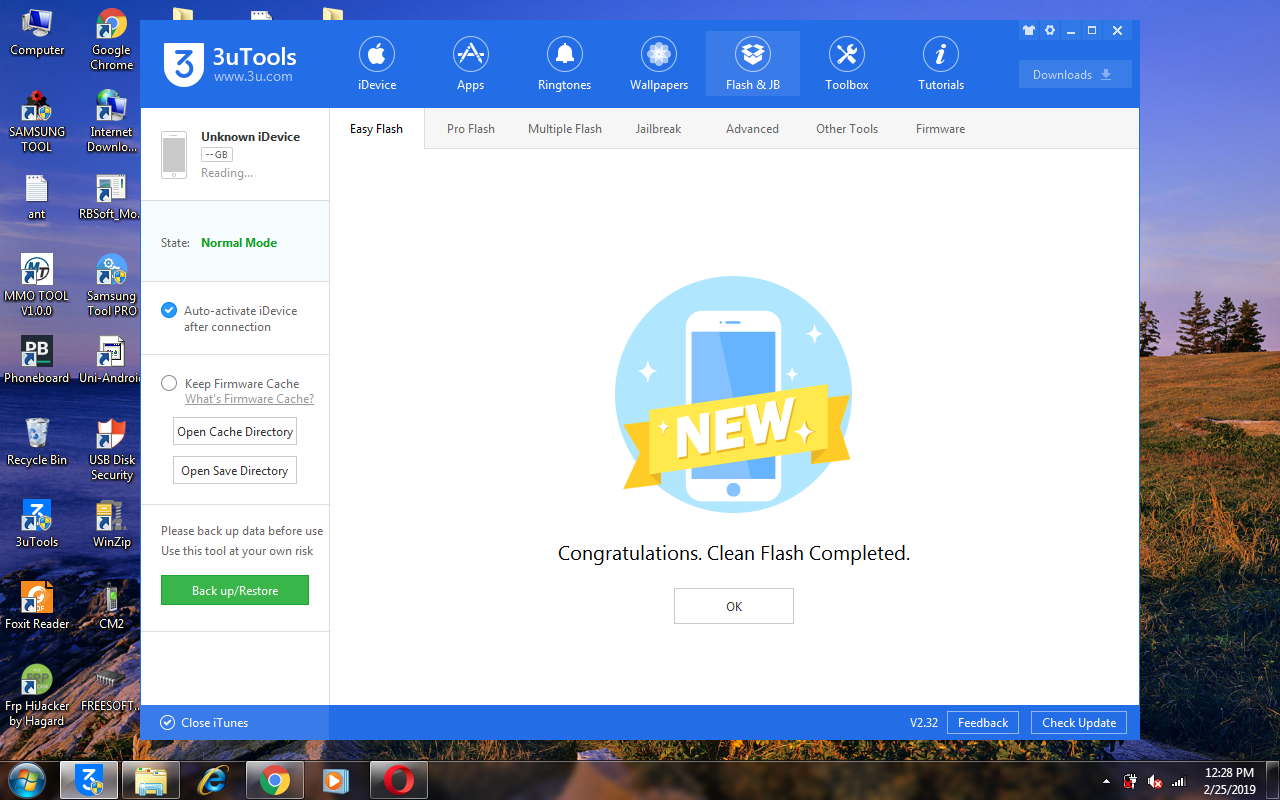
Task: Click the Phoneboard desktop shortcut
Action: (37, 360)
